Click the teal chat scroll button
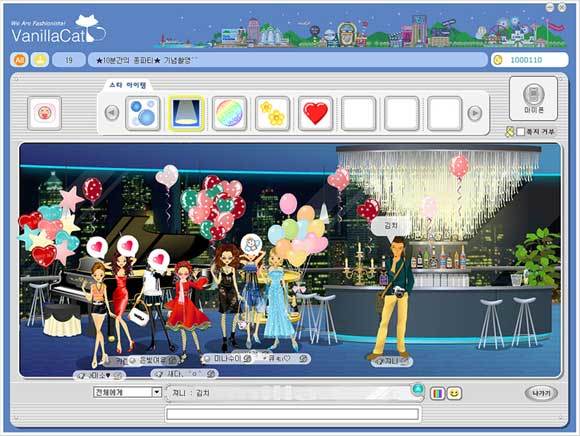Screen dimensions: 580x436 [x=418, y=389]
